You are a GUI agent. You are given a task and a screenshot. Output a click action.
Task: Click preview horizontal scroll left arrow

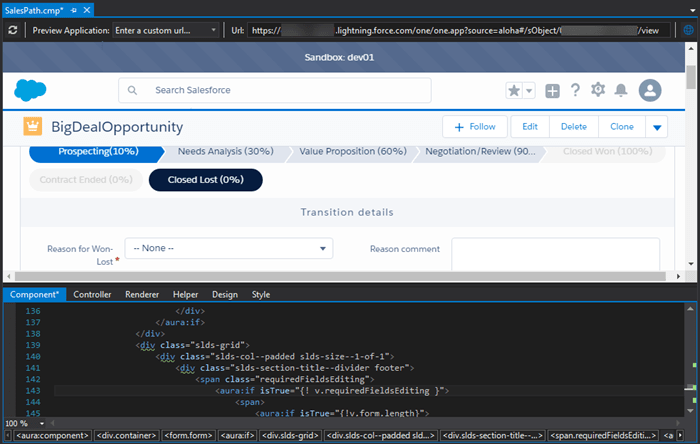[x=8, y=276]
